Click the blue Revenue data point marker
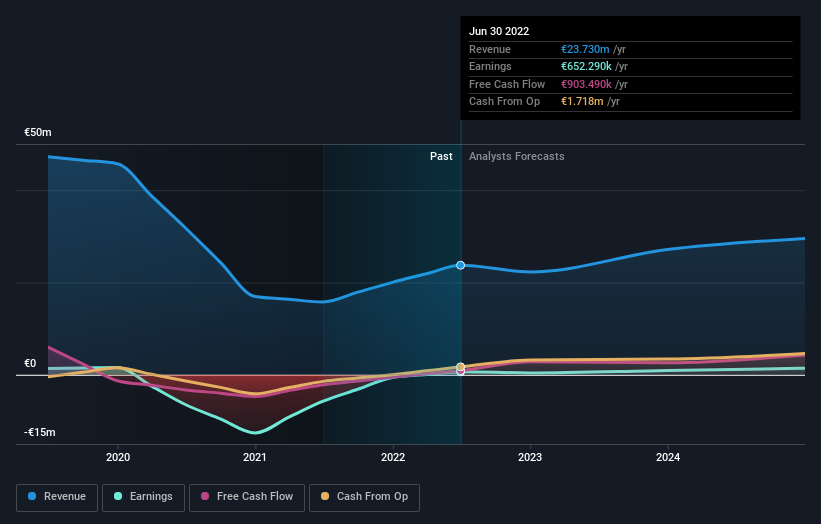The width and height of the screenshot is (821, 524). [x=460, y=265]
